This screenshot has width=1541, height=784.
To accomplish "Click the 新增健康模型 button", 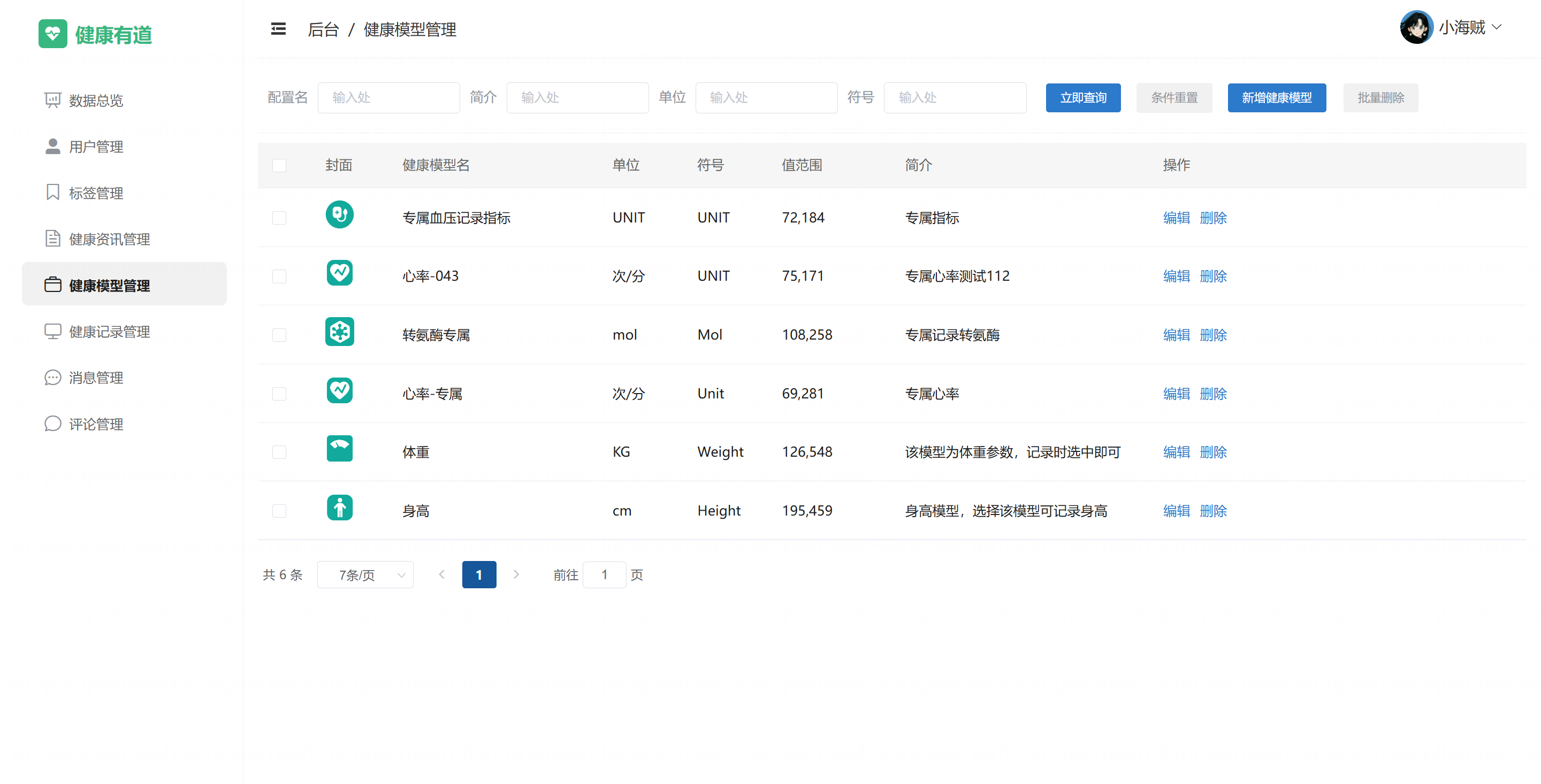I will (1276, 97).
